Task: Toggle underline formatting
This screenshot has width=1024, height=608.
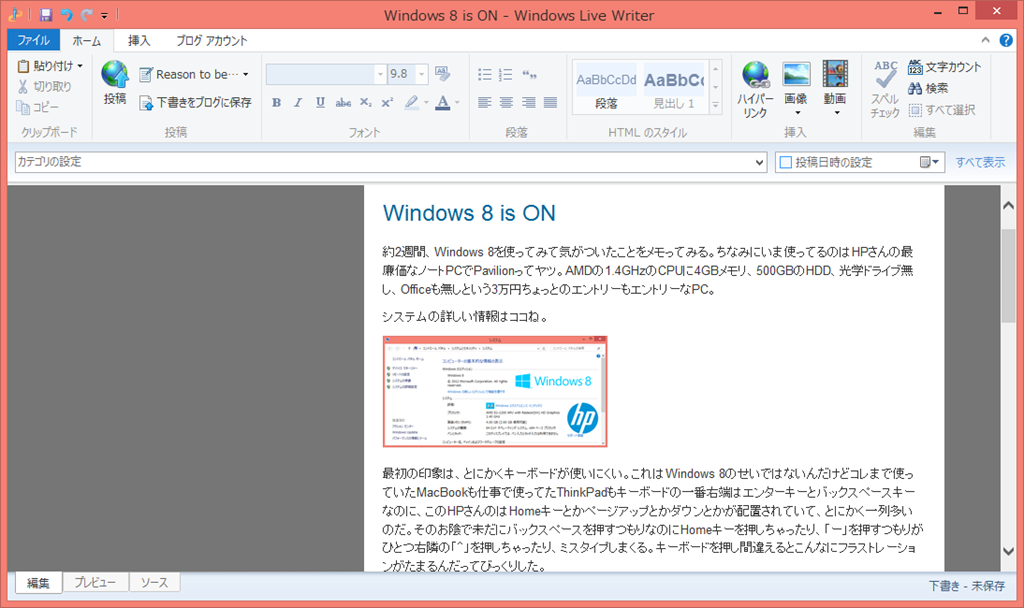Action: [x=320, y=103]
